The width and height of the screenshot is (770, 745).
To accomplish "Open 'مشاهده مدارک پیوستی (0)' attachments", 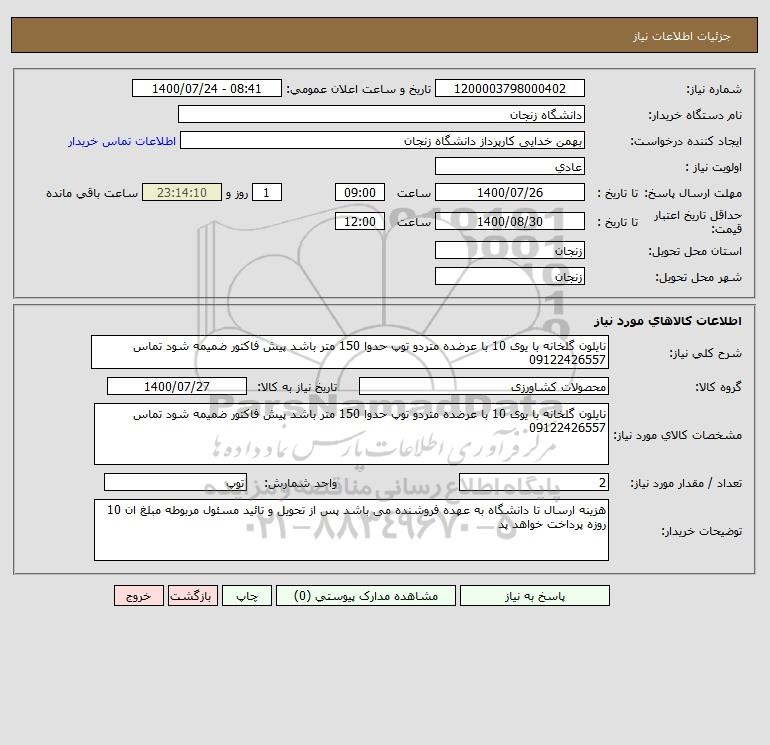I will tap(366, 596).
